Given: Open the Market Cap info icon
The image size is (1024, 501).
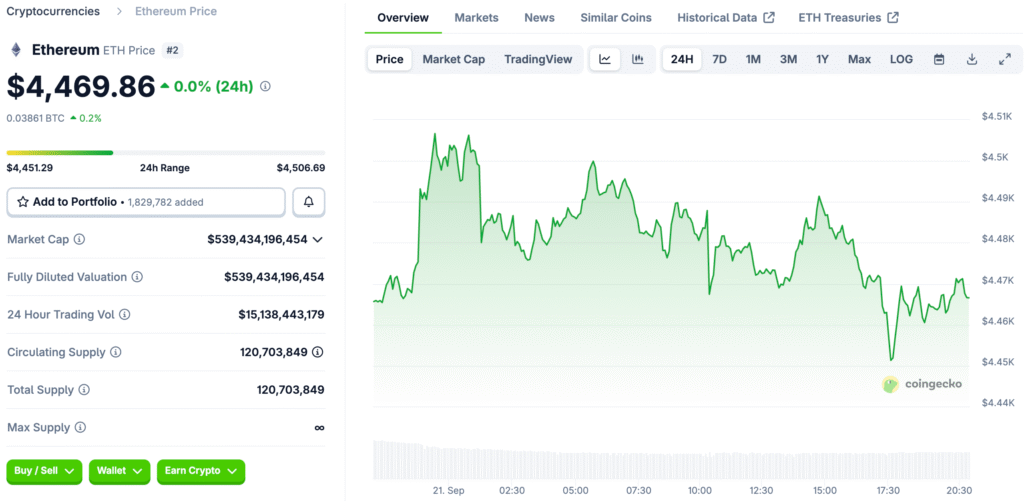Looking at the screenshot, I should point(79,239).
